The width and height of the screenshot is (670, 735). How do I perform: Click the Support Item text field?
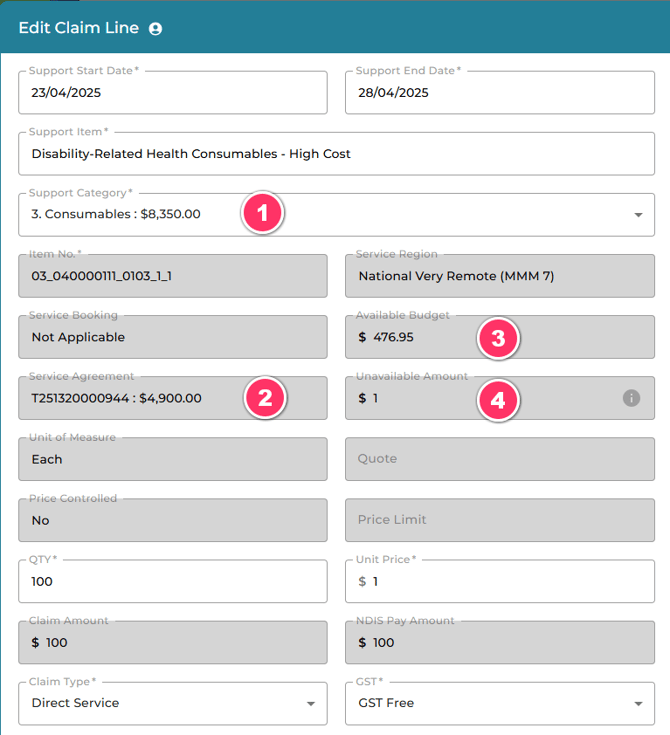[x=336, y=154]
